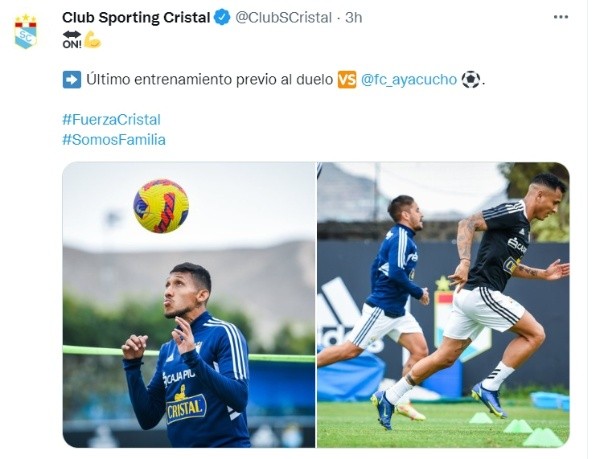Image resolution: width=600 pixels, height=459 pixels.
Task: Click the ON! arrow emoji
Action: pyautogui.click(x=72, y=40)
